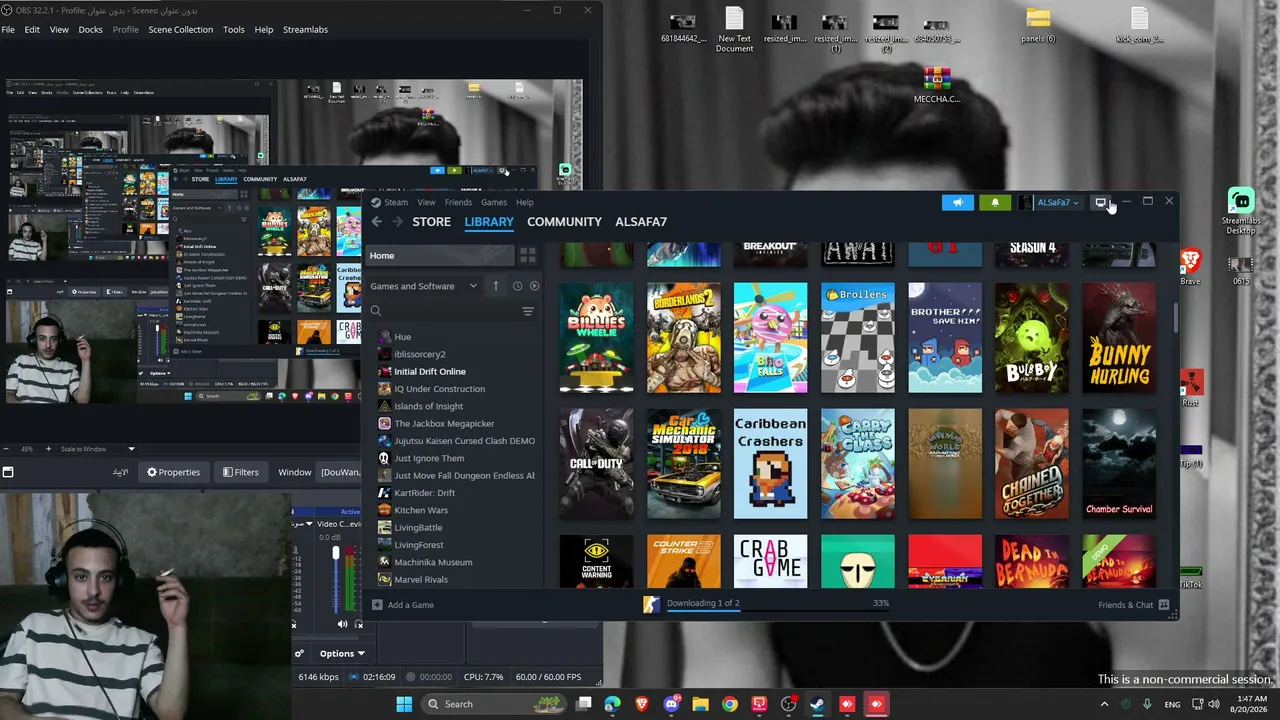This screenshot has height=720, width=1280.
Task: Open advanced filter options in Steam search
Action: click(x=528, y=311)
